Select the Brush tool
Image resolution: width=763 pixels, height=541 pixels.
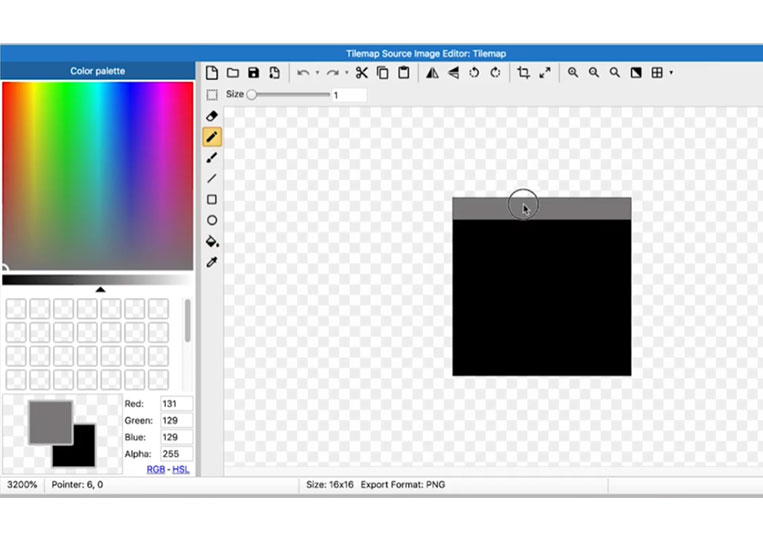(x=212, y=158)
